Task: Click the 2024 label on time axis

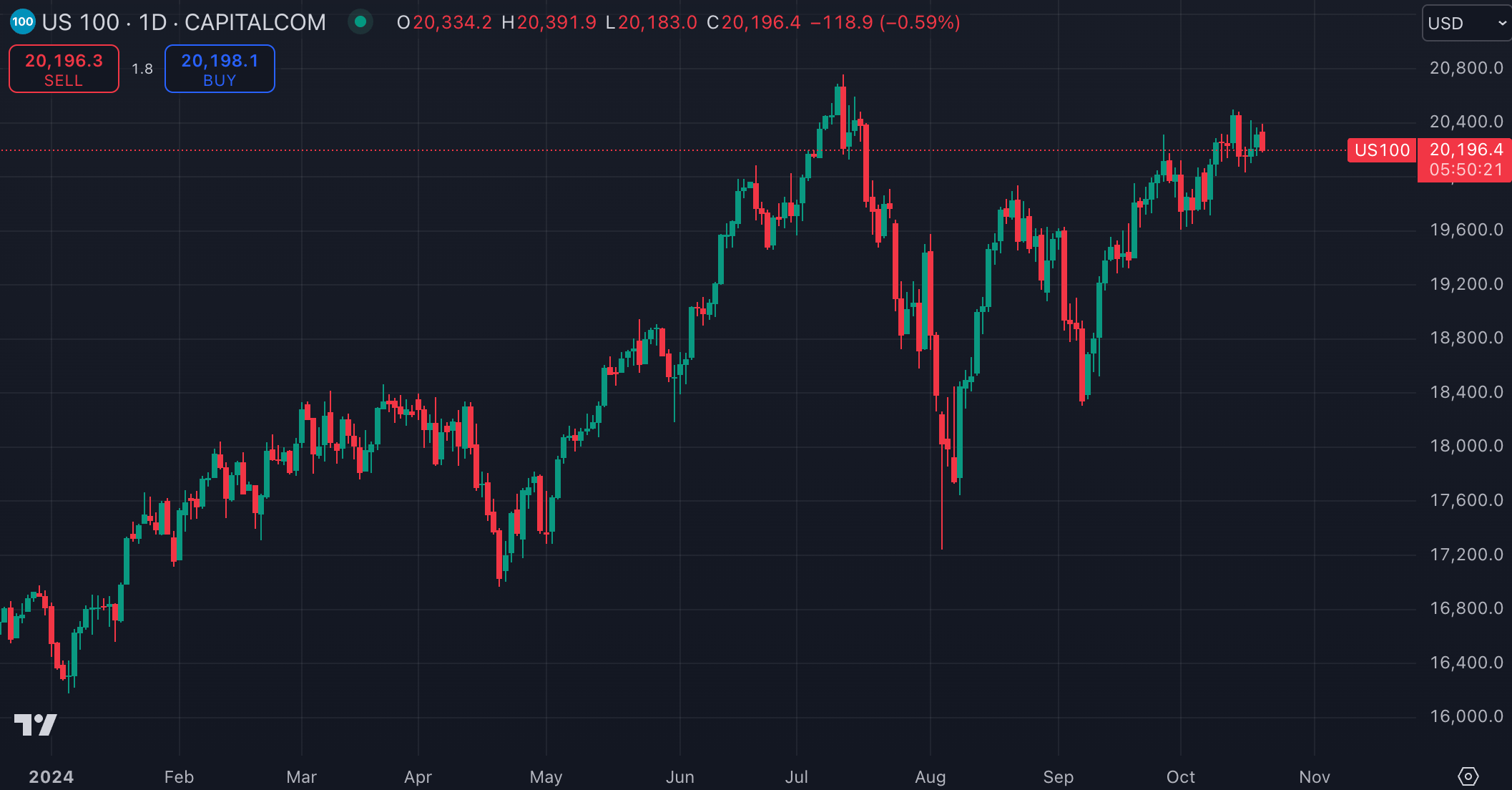Action: [x=51, y=777]
